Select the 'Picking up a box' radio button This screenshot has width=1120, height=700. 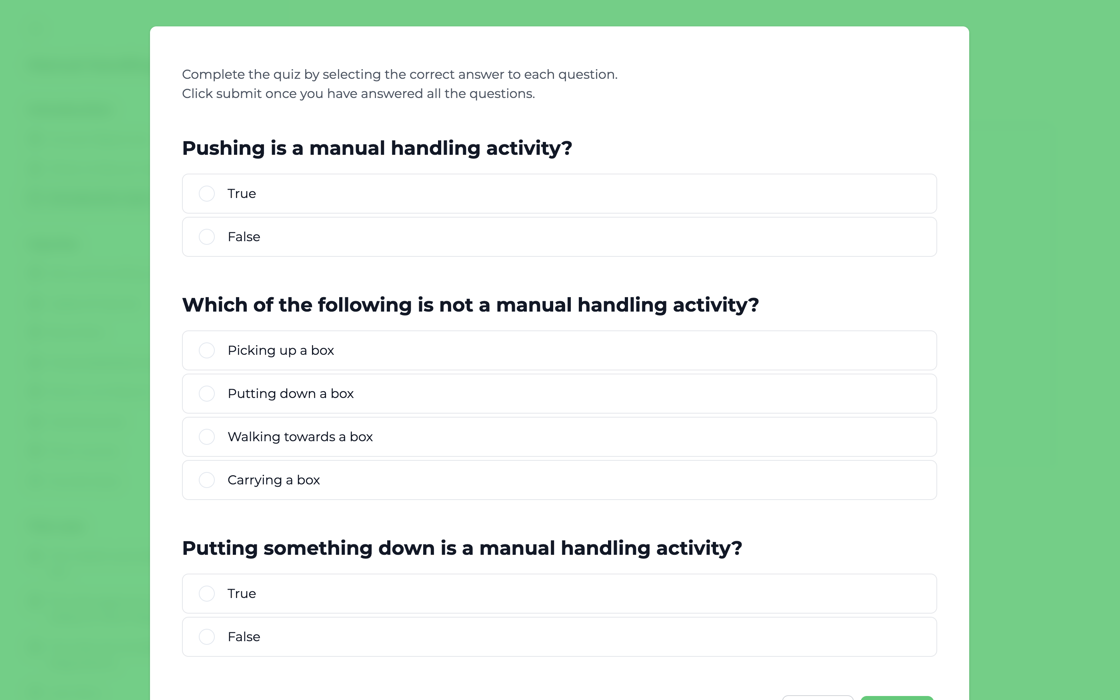coord(206,350)
